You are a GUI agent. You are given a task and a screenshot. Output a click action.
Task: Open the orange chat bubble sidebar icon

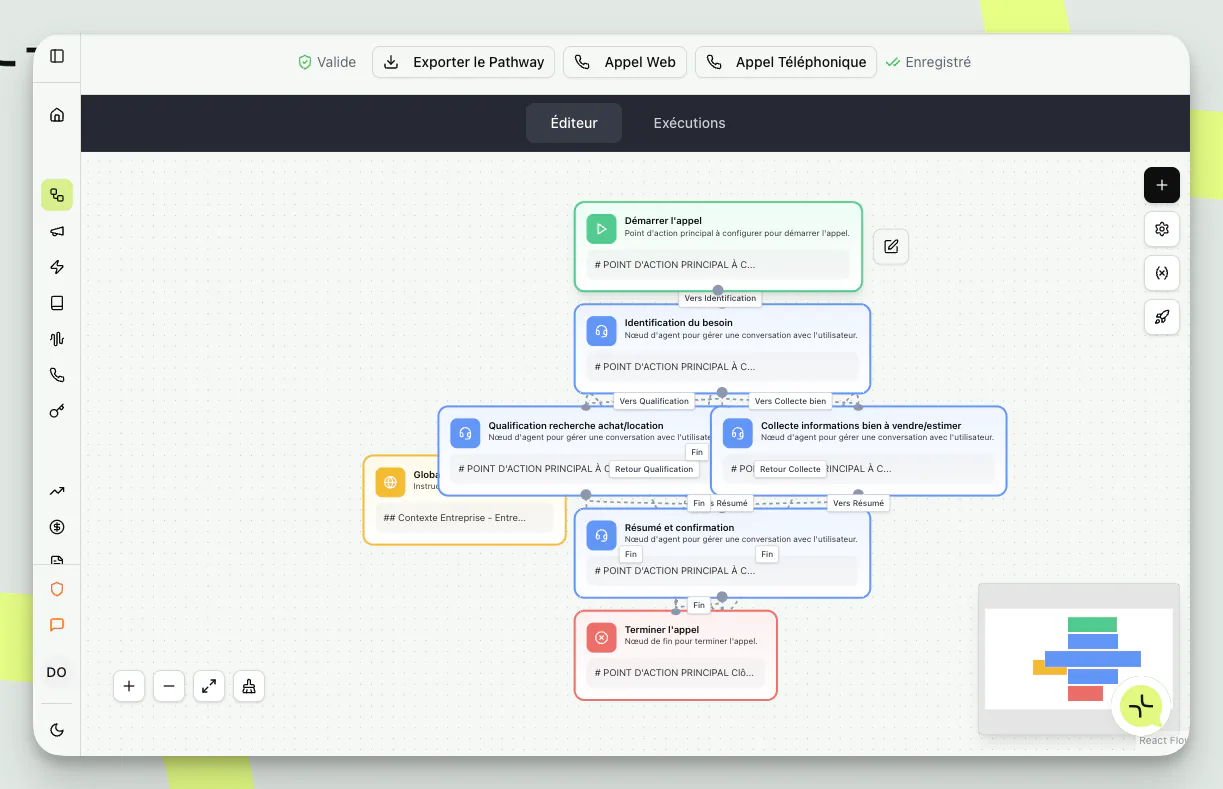click(x=57, y=625)
